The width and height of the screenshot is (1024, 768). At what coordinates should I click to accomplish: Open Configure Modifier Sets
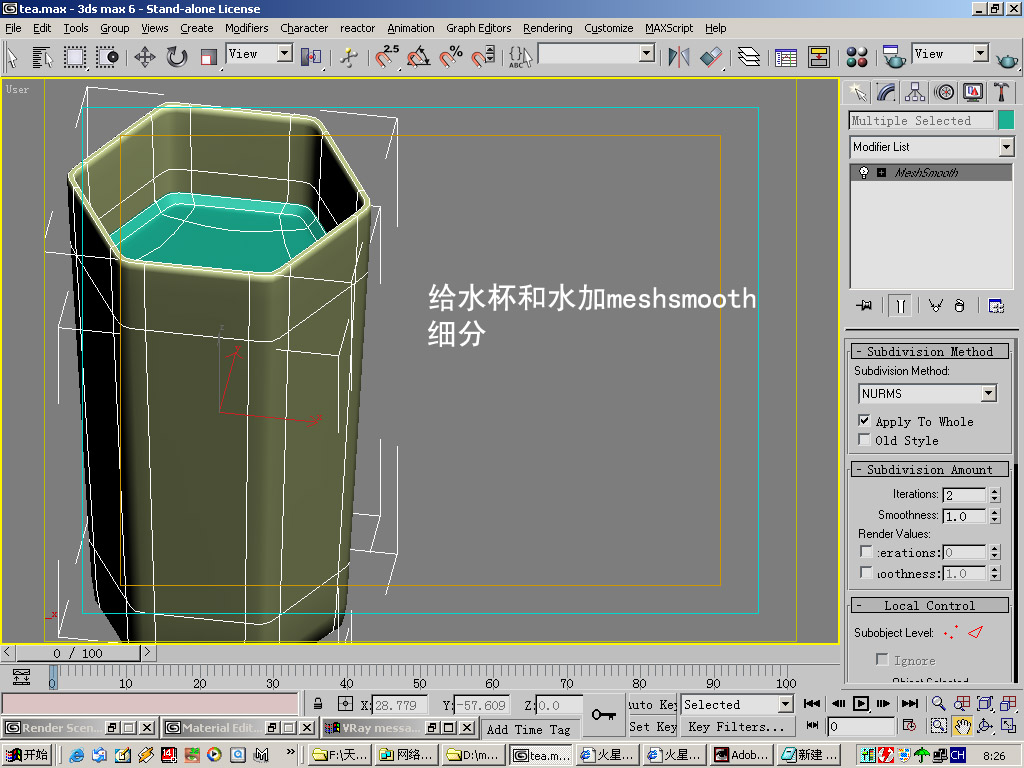996,306
